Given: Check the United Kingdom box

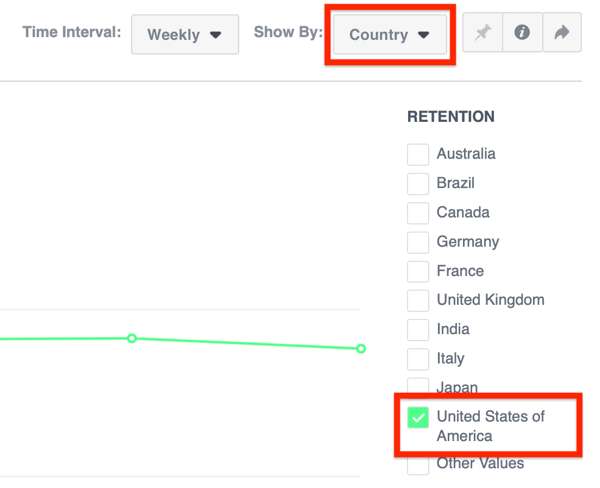Looking at the screenshot, I should pos(418,300).
